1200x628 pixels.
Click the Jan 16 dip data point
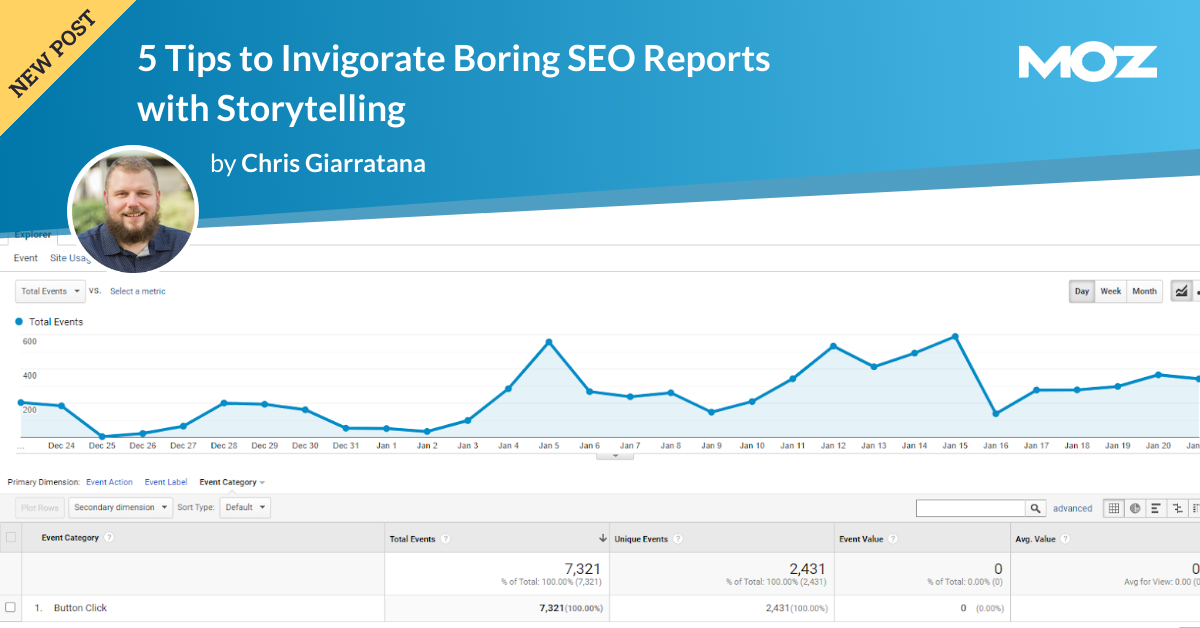pyautogui.click(x=996, y=413)
